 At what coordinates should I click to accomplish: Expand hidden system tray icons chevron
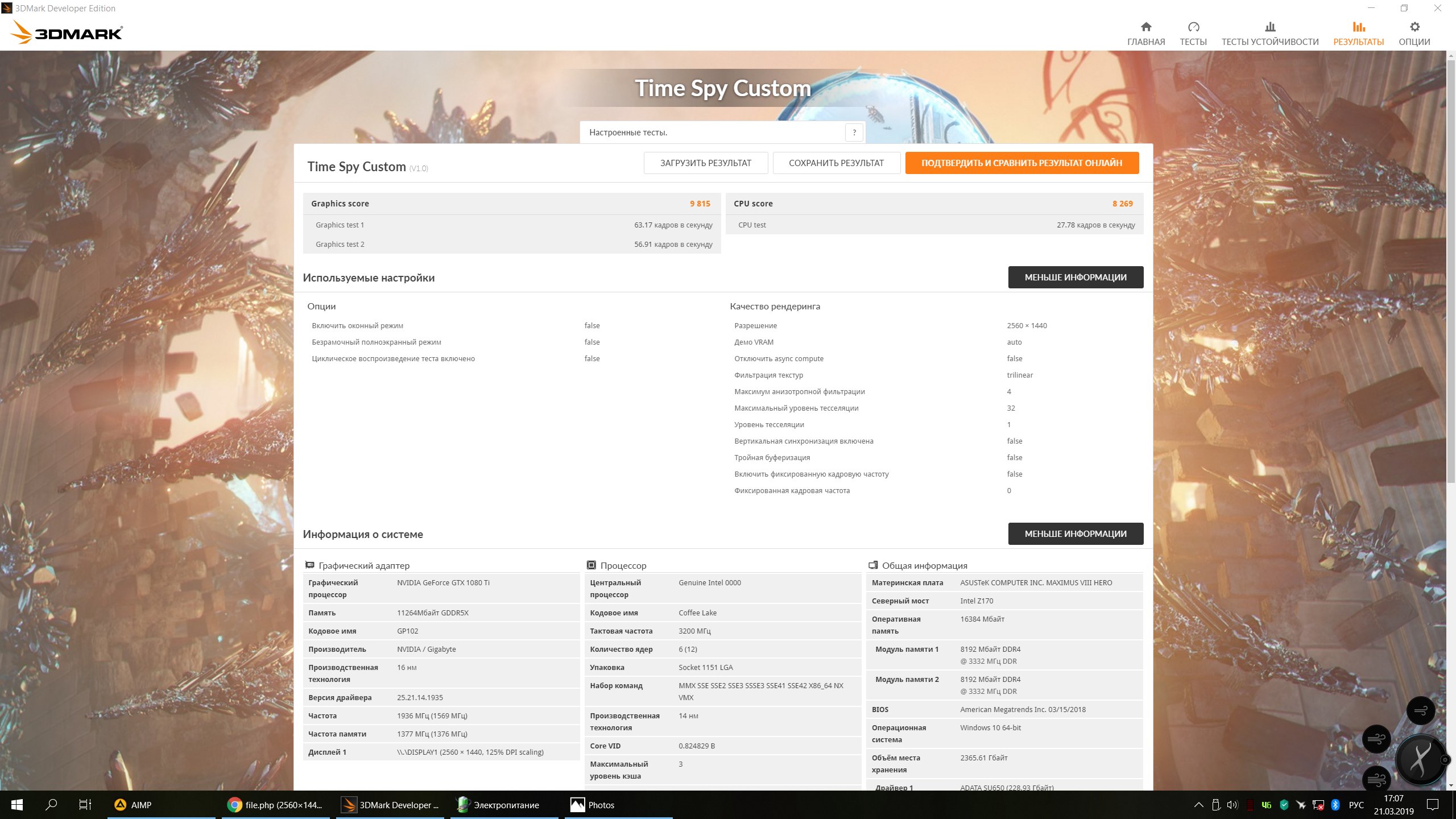[x=1198, y=805]
